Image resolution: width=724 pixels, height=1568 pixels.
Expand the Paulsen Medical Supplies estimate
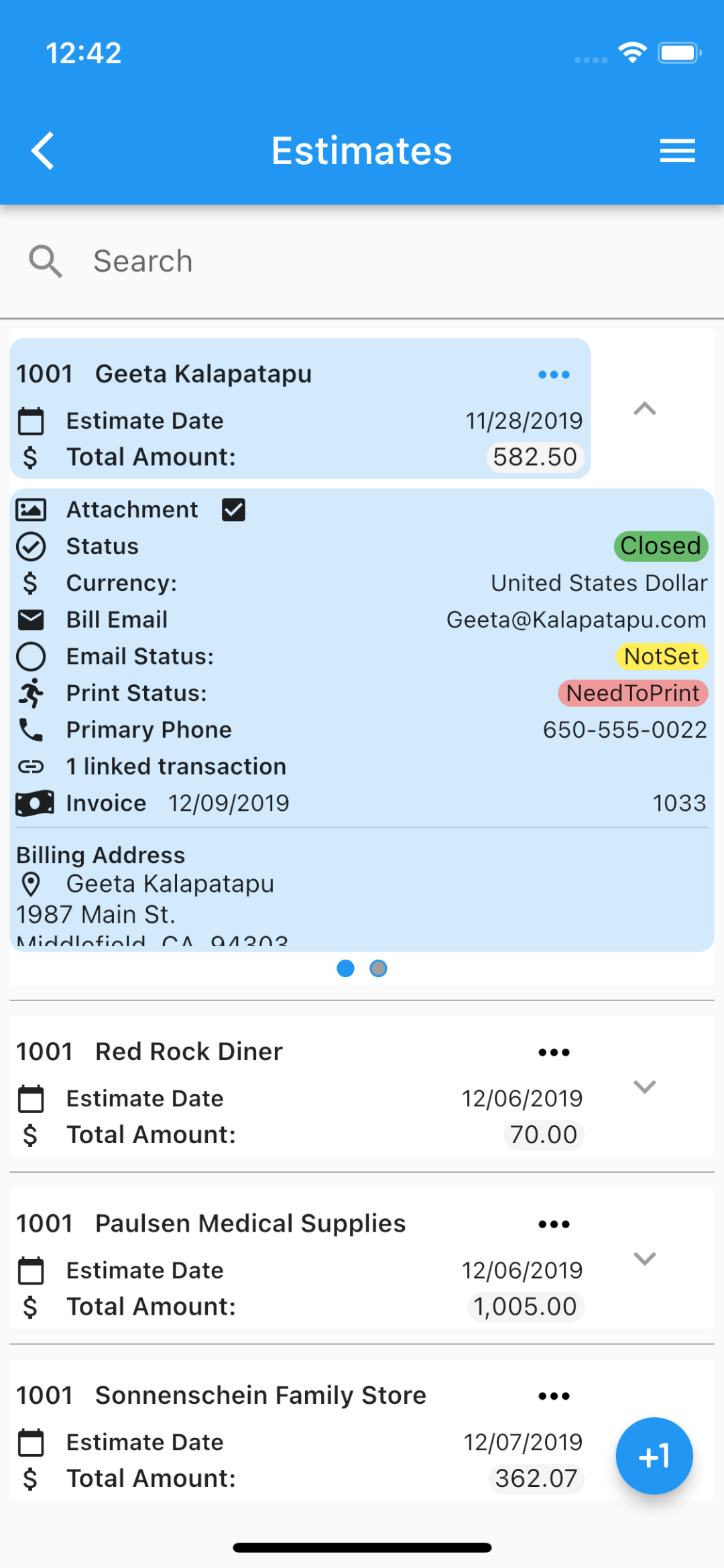[644, 1258]
